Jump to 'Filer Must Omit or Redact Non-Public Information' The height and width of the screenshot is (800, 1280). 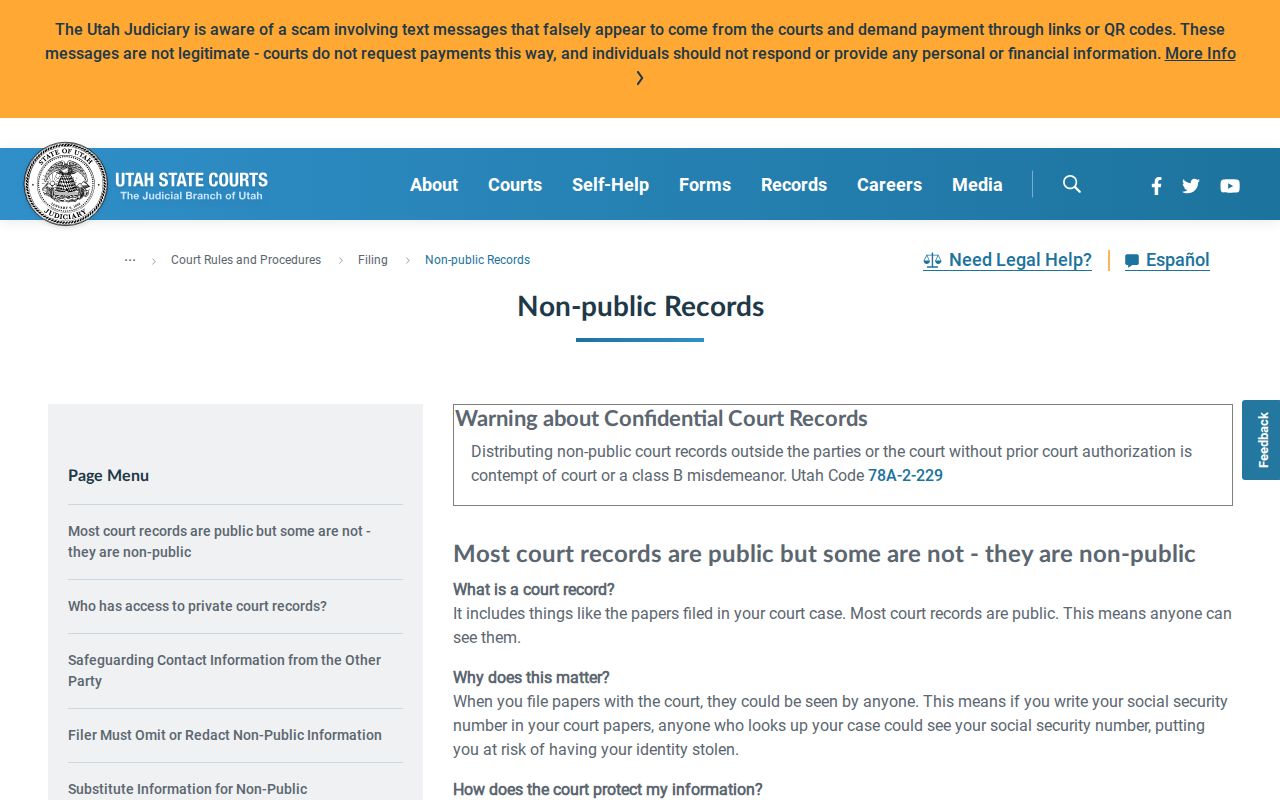[225, 735]
